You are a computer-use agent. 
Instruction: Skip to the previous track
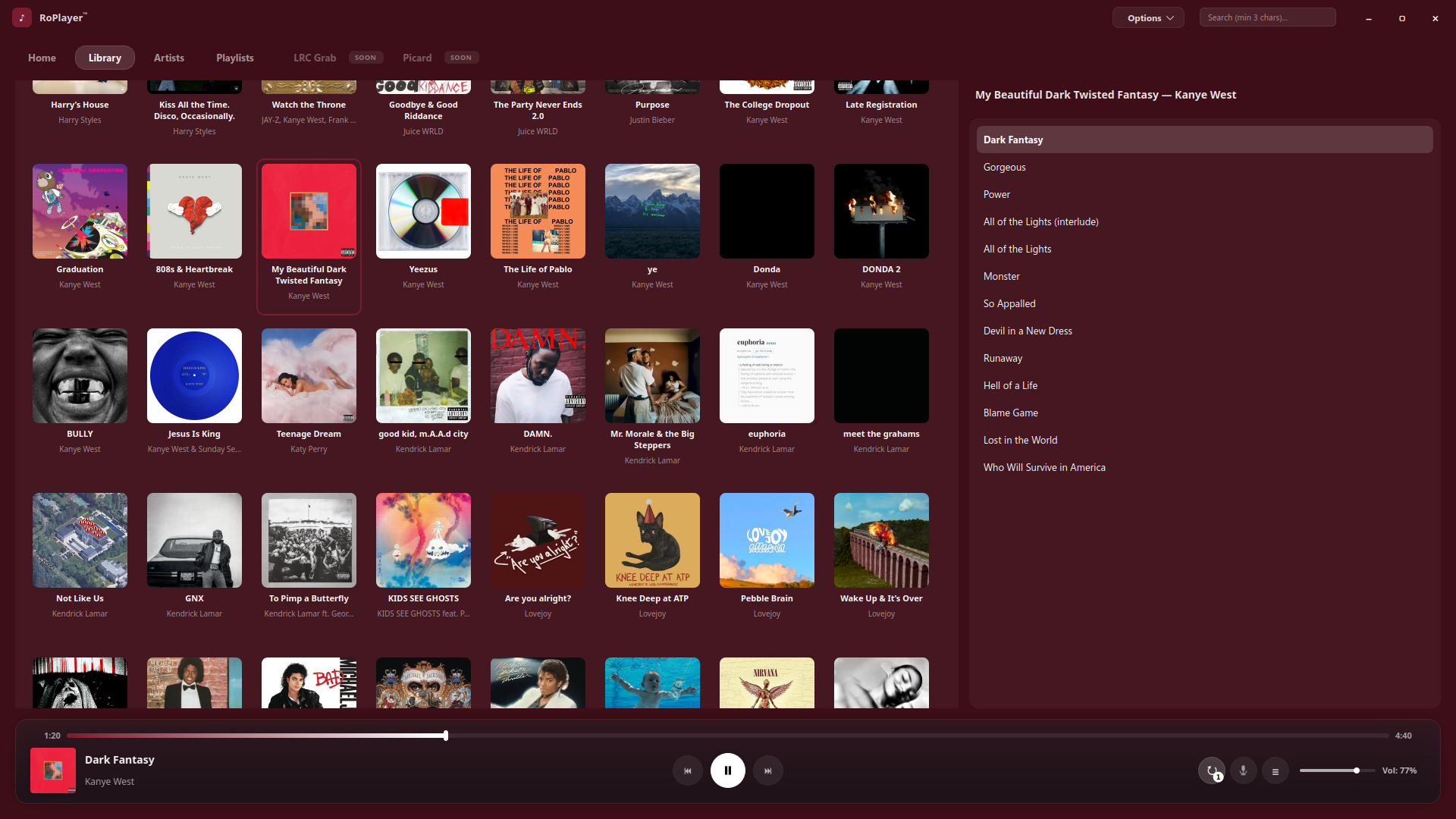tap(688, 770)
